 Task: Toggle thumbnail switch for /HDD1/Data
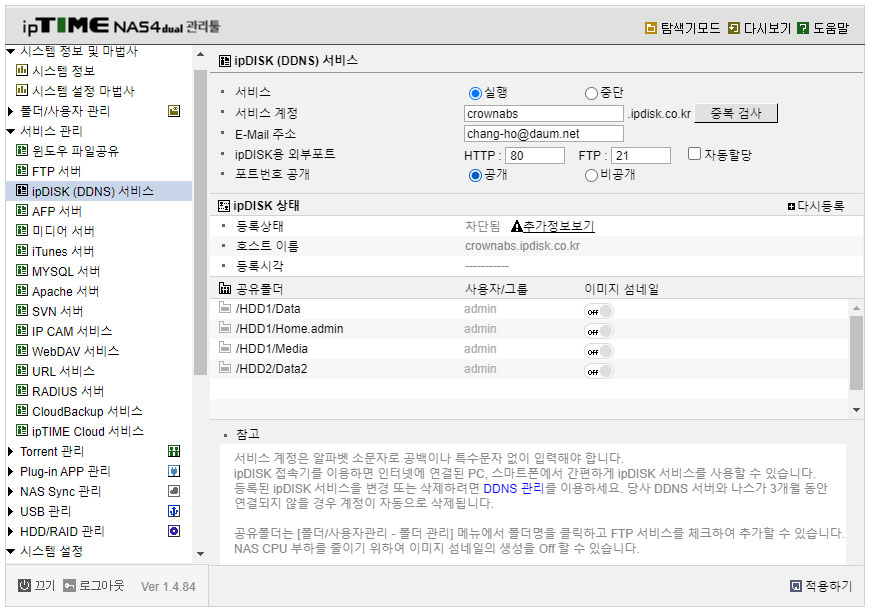599,311
